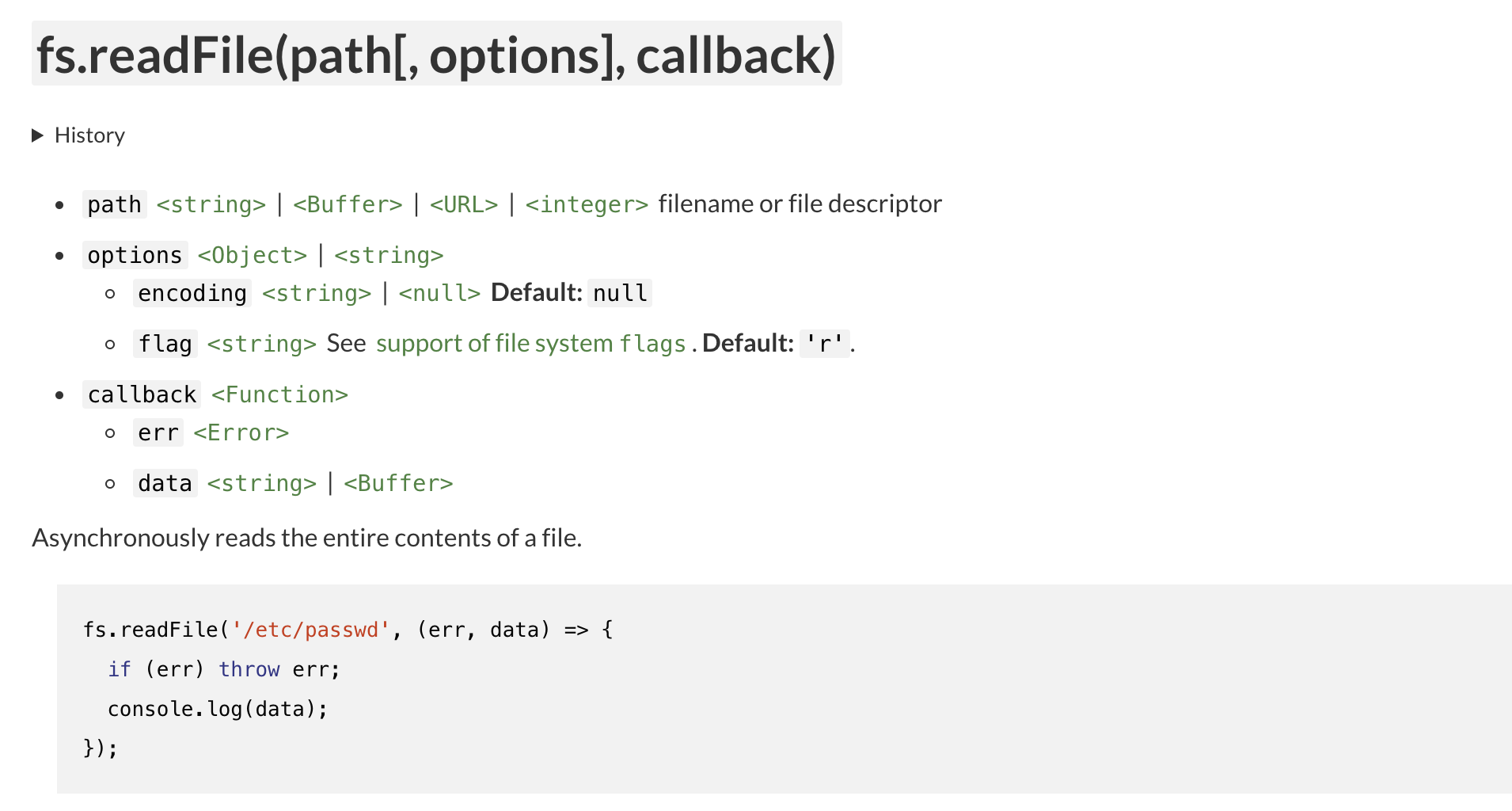Click the History label text
Image resolution: width=1512 pixels, height=811 pixels.
89,135
